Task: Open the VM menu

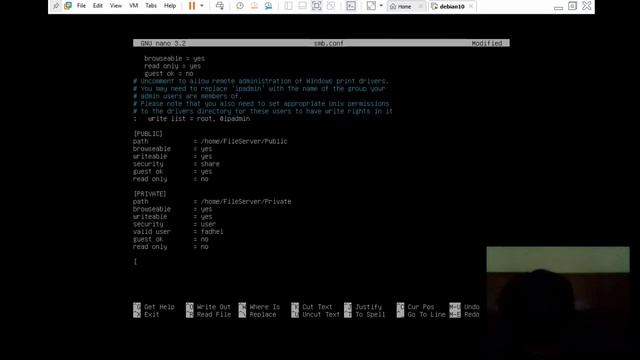Action: [x=133, y=6]
